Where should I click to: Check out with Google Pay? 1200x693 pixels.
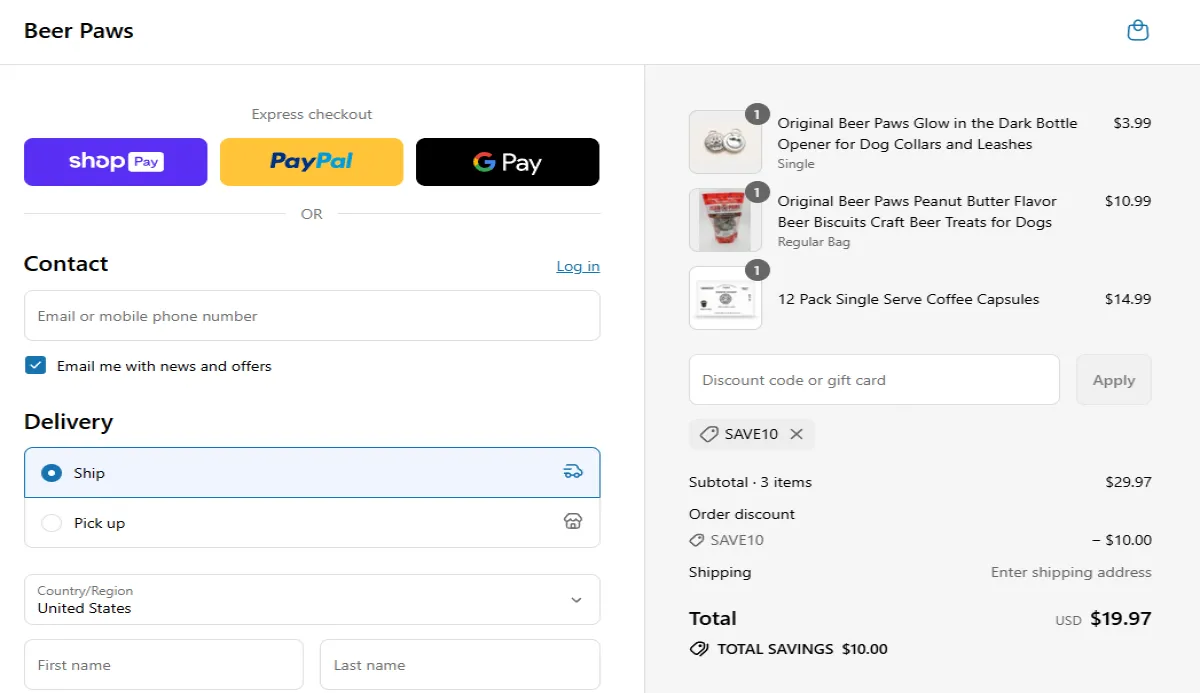click(507, 161)
